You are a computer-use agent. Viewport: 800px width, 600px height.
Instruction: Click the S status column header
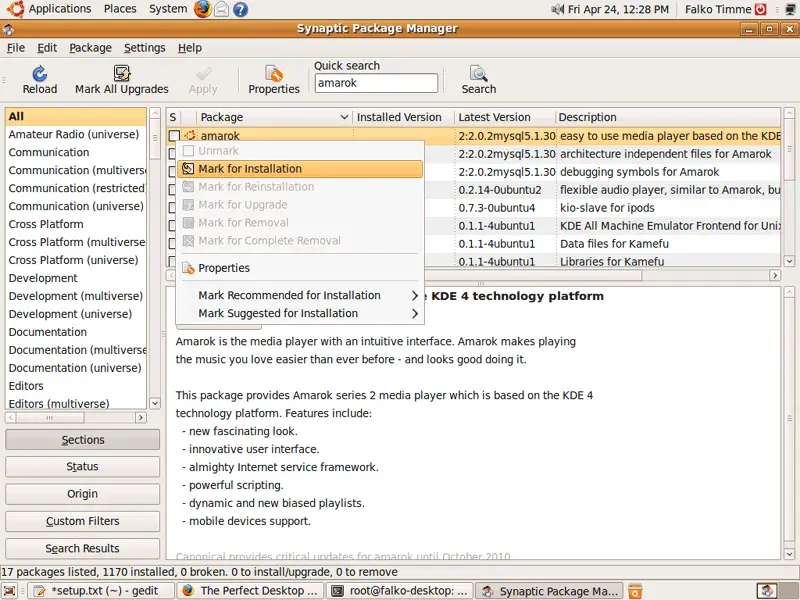point(173,117)
